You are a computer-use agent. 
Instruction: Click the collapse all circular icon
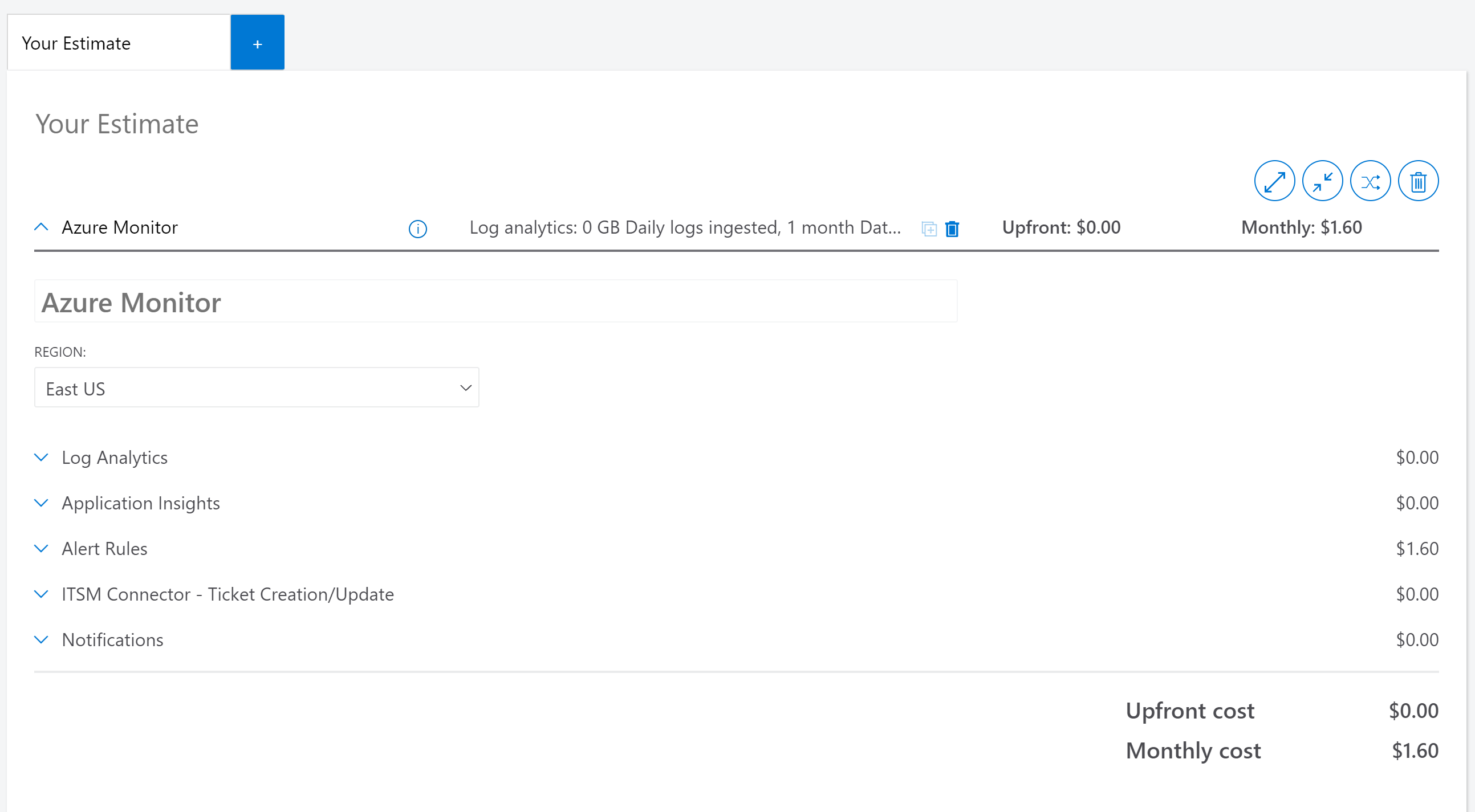tap(1322, 181)
